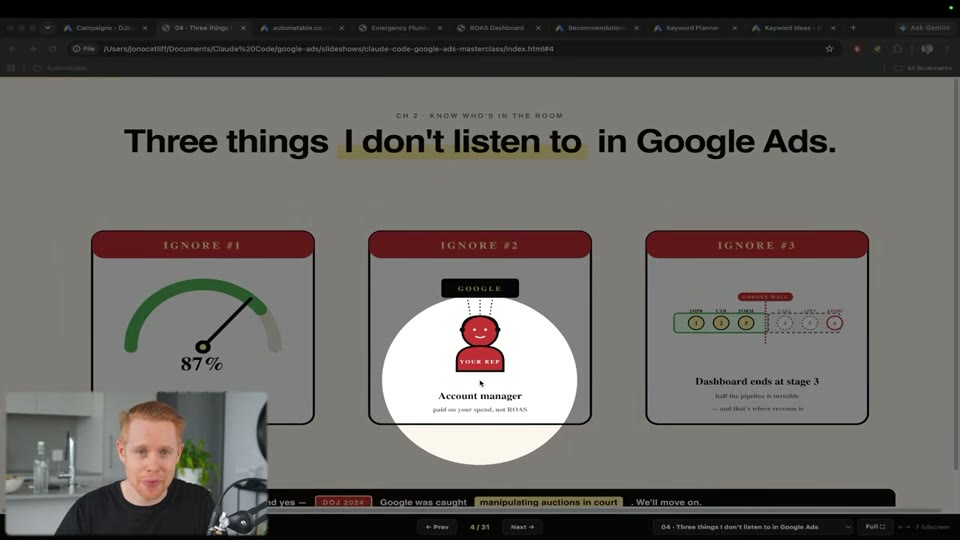Click 'manipulating auctions in court' highlight
The width and height of the screenshot is (960, 540).
coord(549,502)
